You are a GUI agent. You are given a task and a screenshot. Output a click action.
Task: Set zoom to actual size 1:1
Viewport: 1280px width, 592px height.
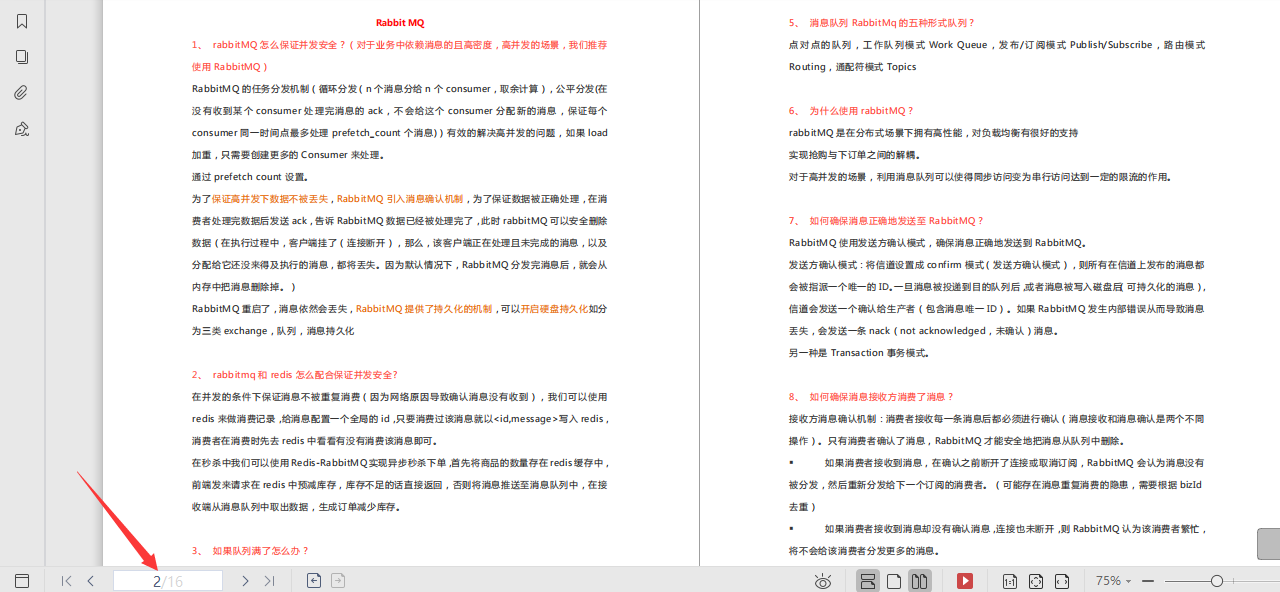pos(1010,581)
